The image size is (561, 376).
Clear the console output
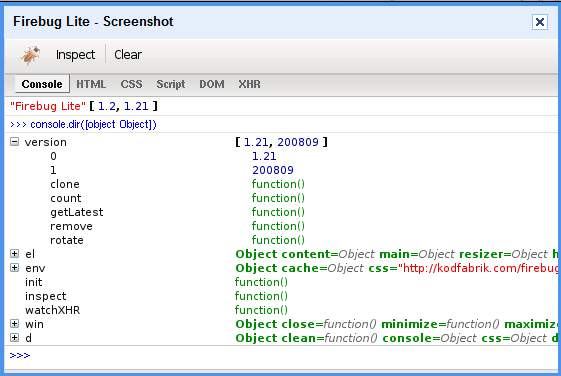tap(128, 55)
